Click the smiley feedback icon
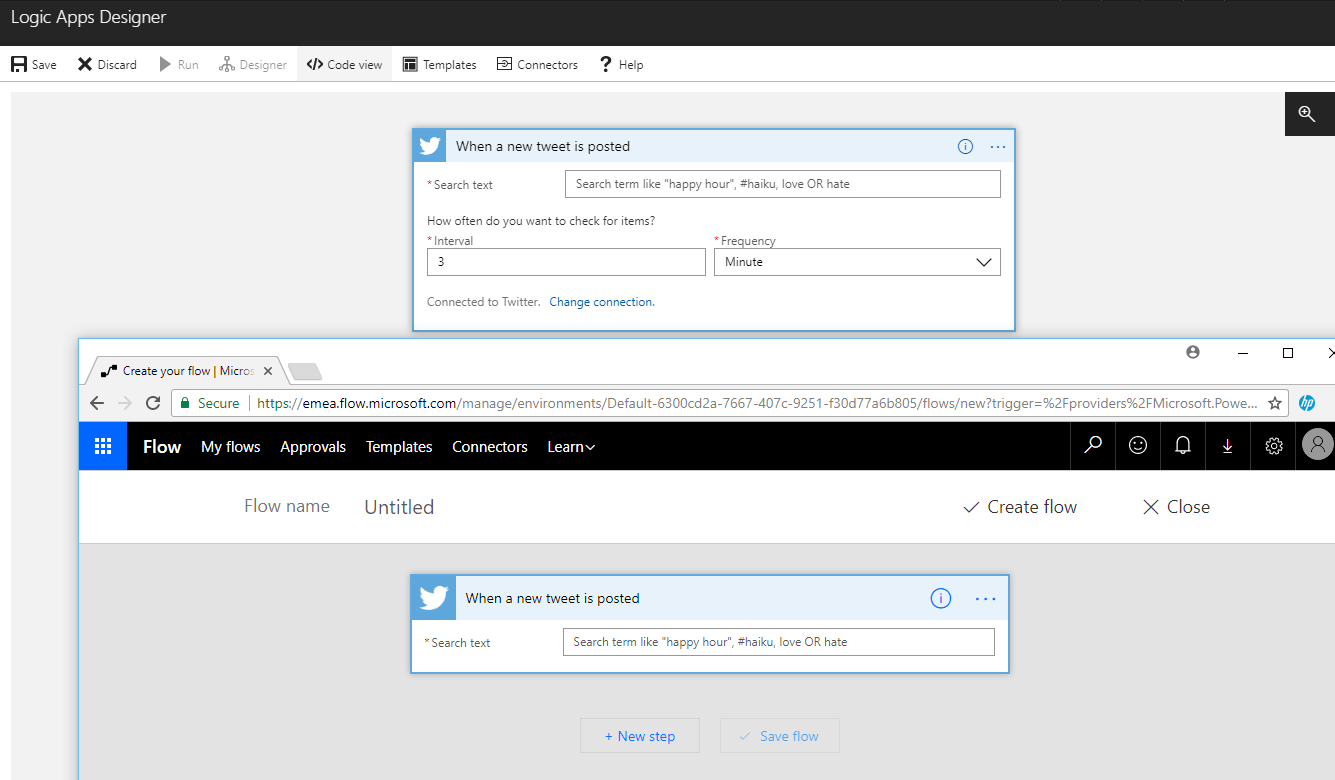Viewport: 1335px width, 780px height. point(1138,446)
